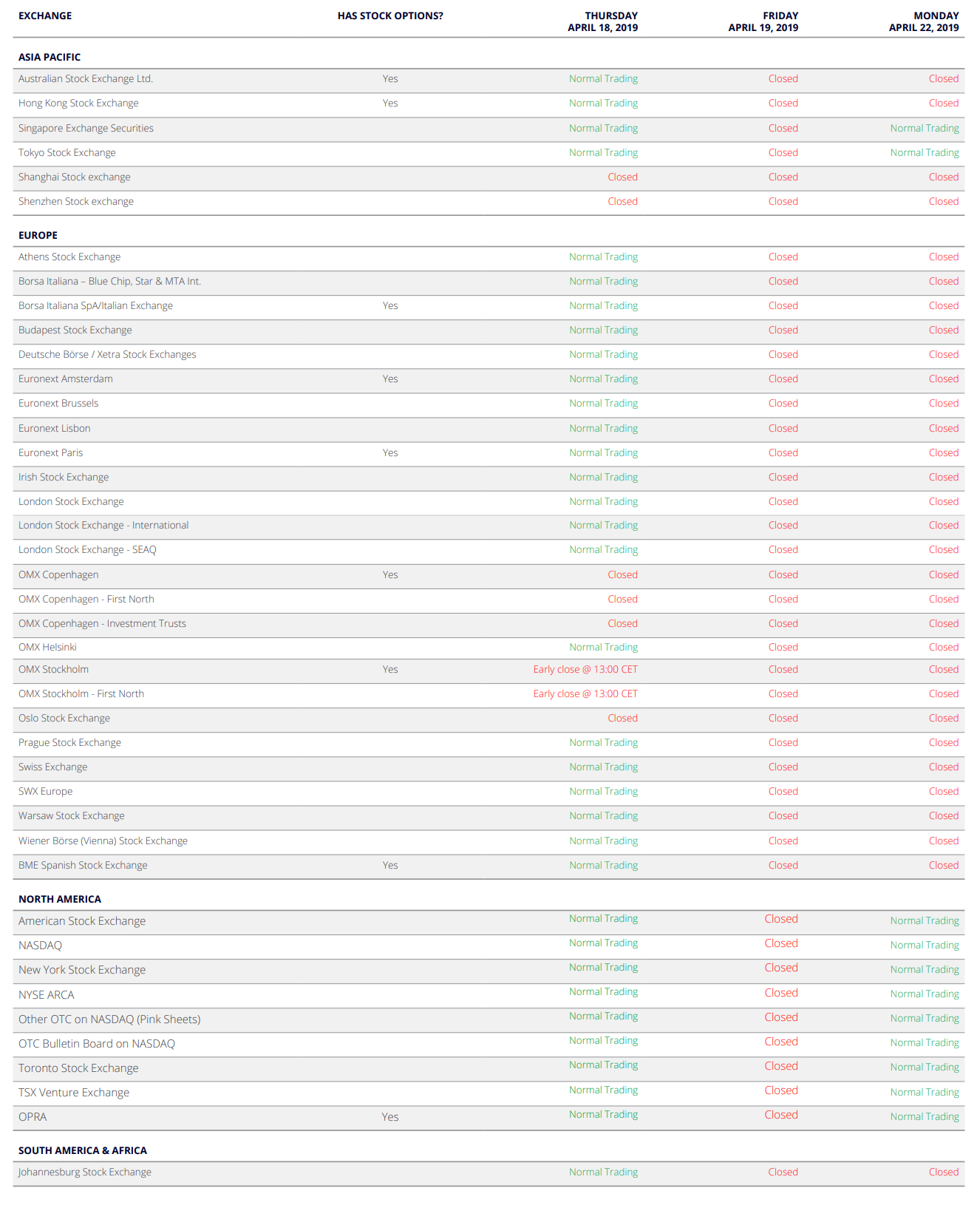
Task: Click Toronto Stock Exchange row name
Action: 78,1068
